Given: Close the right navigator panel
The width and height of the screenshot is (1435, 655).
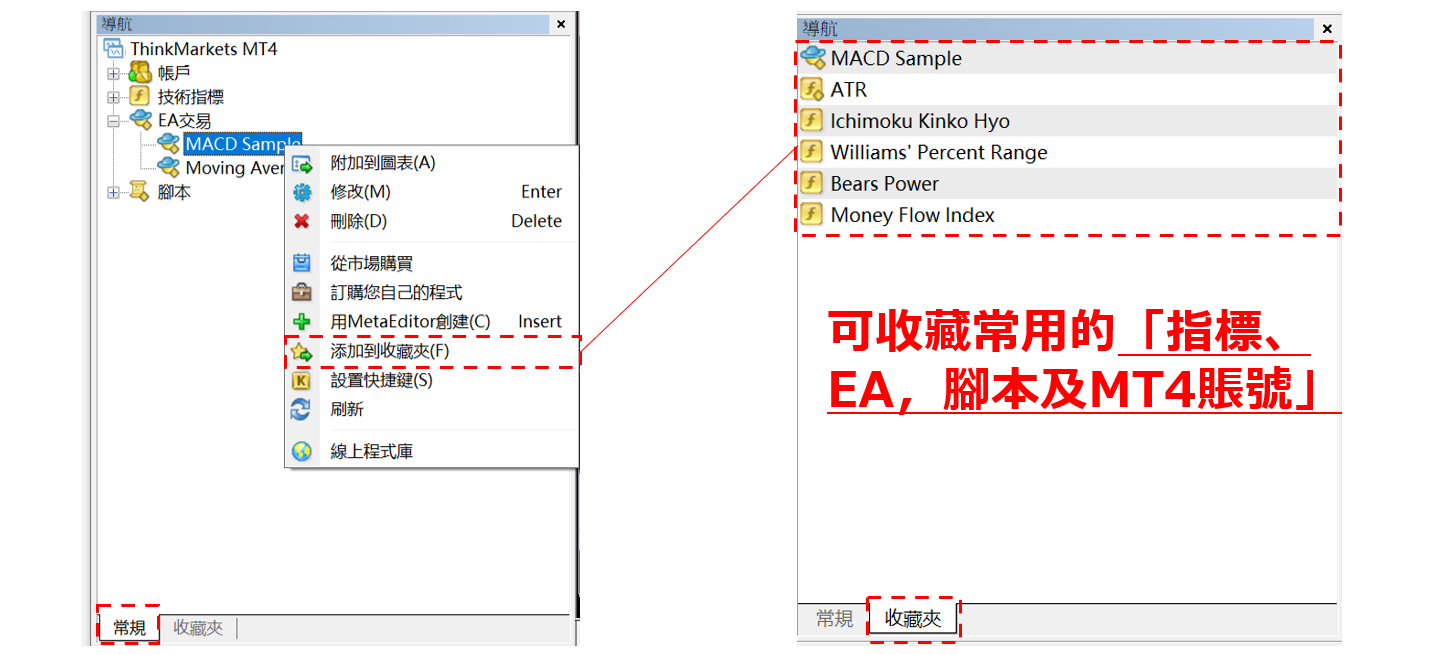Looking at the screenshot, I should tap(1326, 28).
